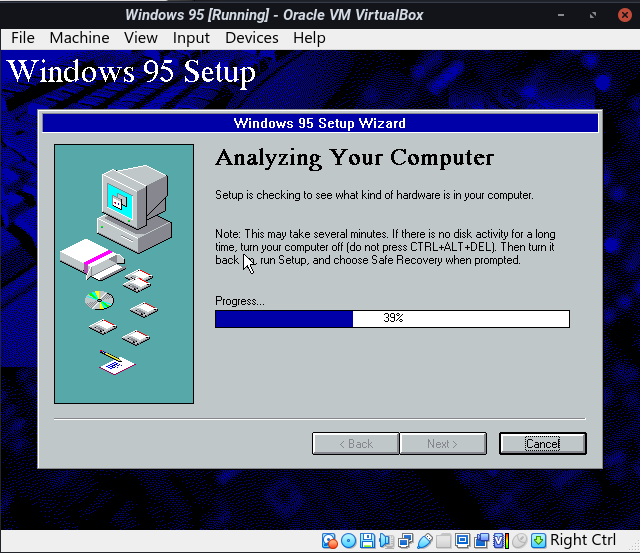Image resolution: width=640 pixels, height=553 pixels.
Task: Click the greyed-out Next button
Action: [442, 443]
